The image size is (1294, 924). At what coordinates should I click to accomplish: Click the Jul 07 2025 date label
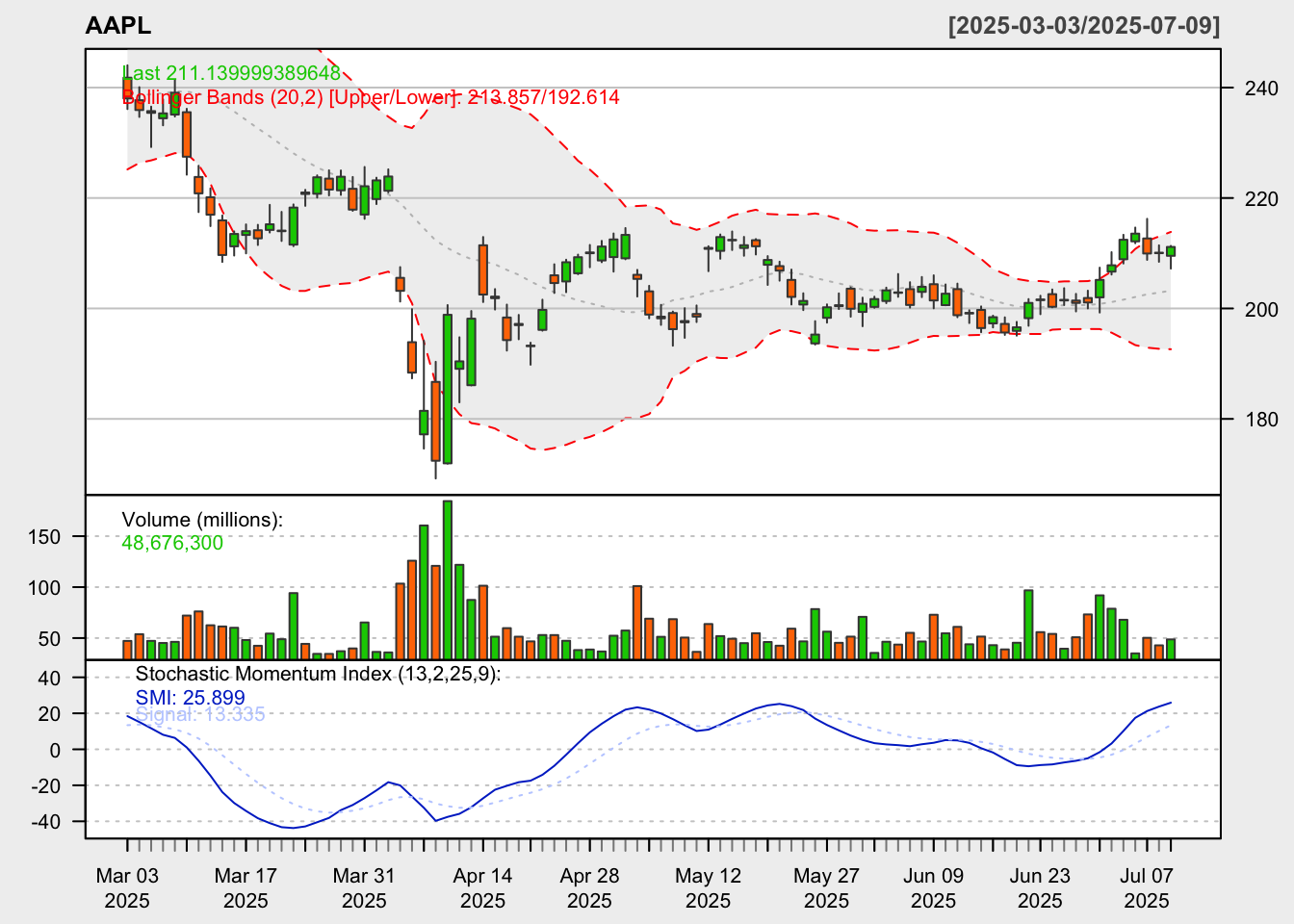pyautogui.click(x=1147, y=888)
